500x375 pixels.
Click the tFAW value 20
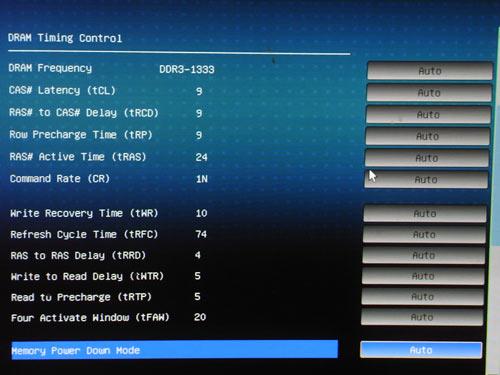tap(200, 317)
